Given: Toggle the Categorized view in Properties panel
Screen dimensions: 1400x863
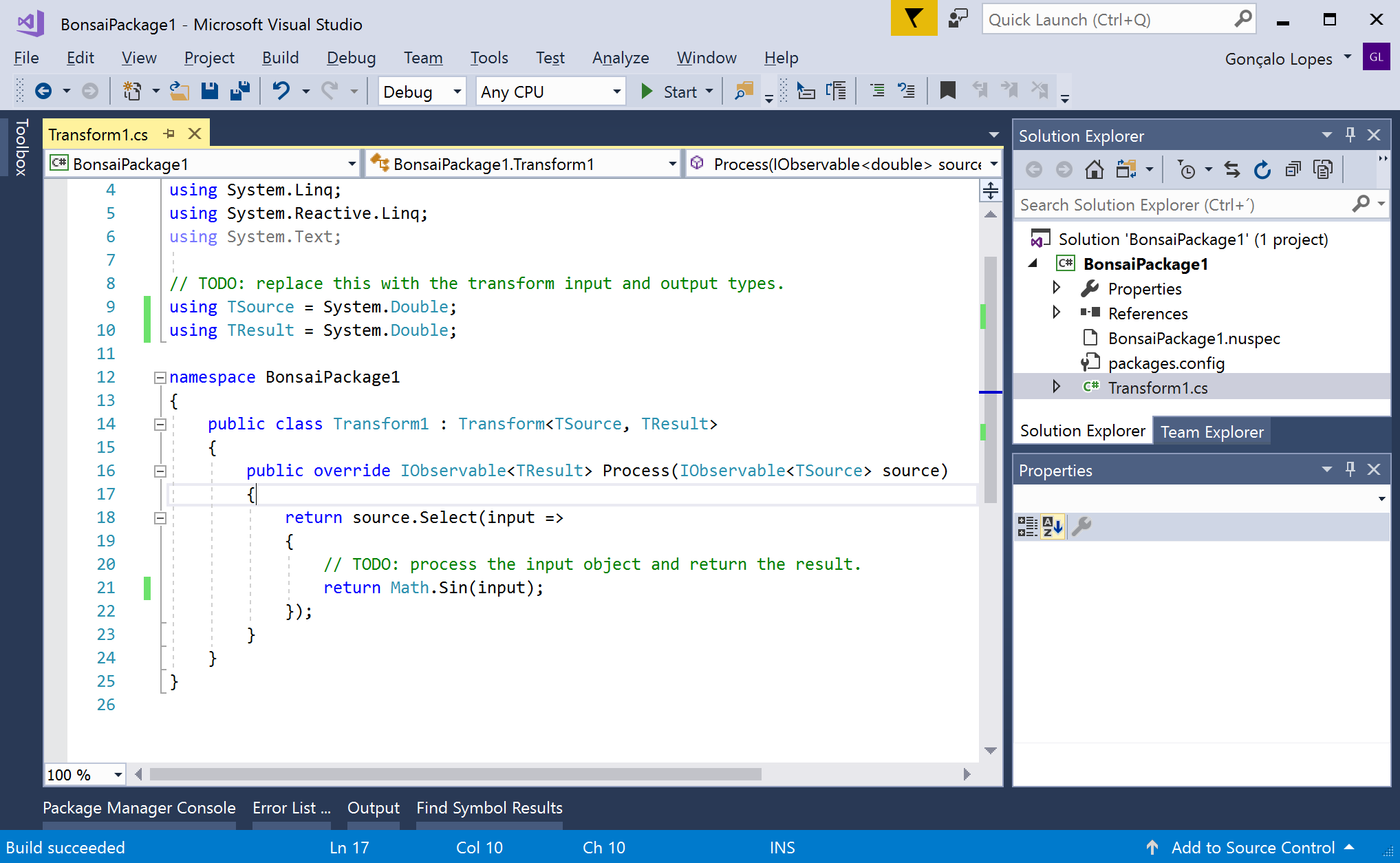Looking at the screenshot, I should (x=1027, y=526).
